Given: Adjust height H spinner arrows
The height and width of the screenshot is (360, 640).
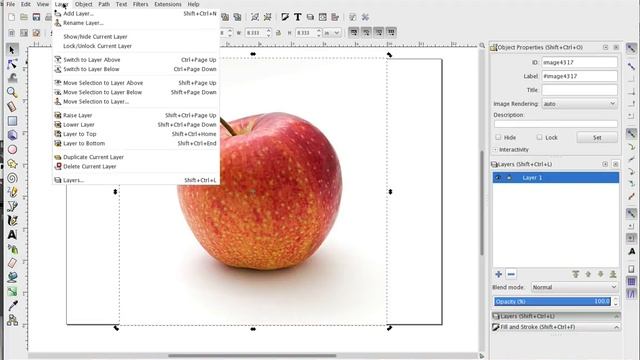Looking at the screenshot, I should [x=318, y=33].
